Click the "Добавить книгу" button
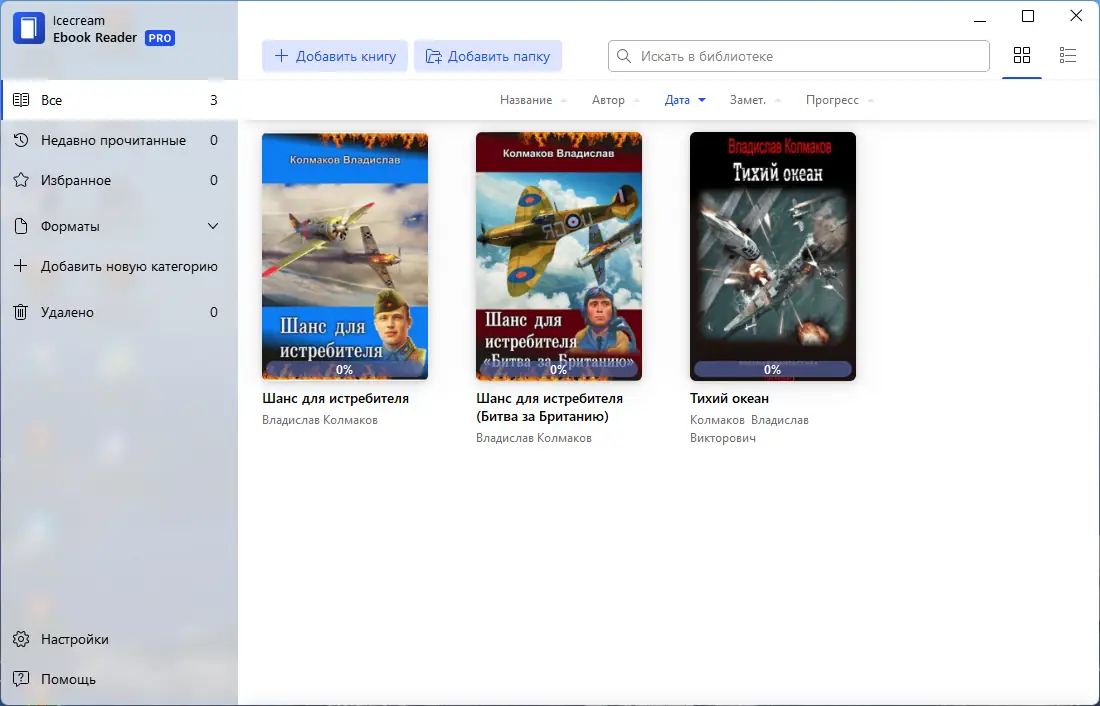Viewport: 1100px width, 706px height. coord(335,56)
